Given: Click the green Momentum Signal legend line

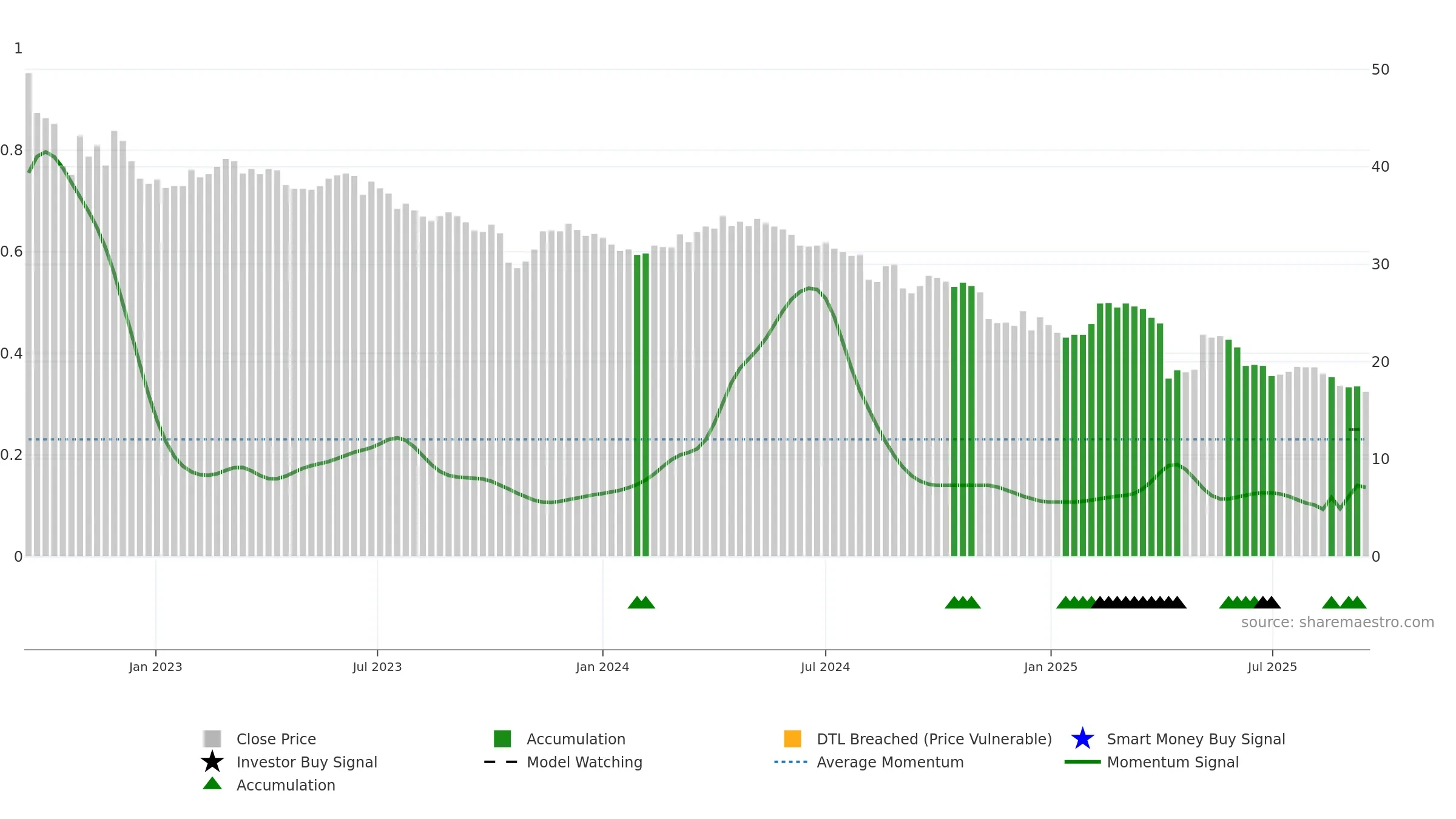Looking at the screenshot, I should (1082, 762).
